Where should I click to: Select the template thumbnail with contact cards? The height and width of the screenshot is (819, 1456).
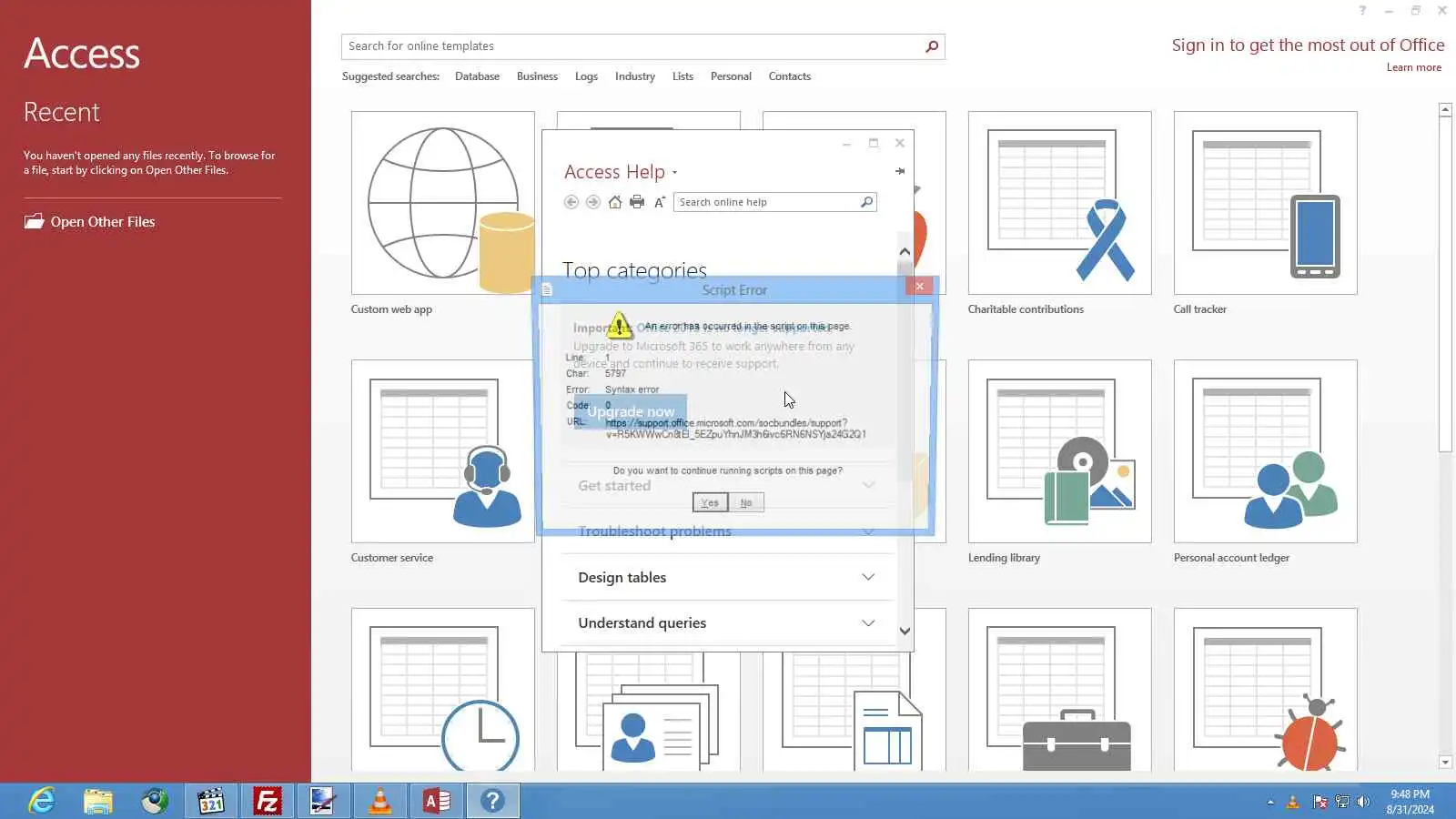coord(648,712)
